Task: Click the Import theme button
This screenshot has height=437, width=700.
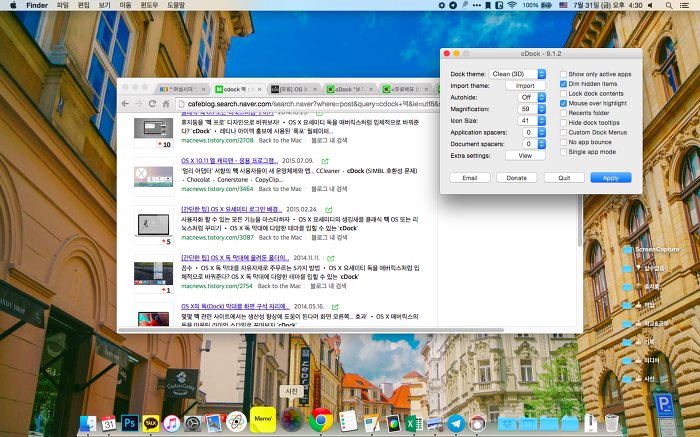Action: pyautogui.click(x=525, y=85)
